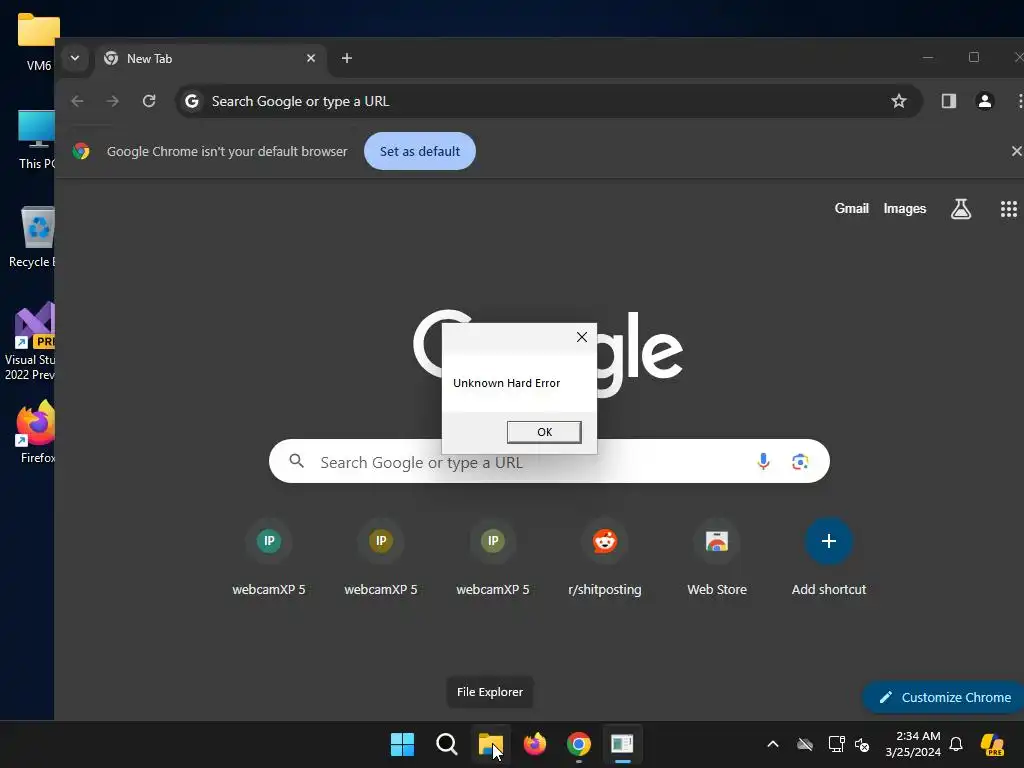
Task: Click the muted volume tray icon
Action: 862,744
